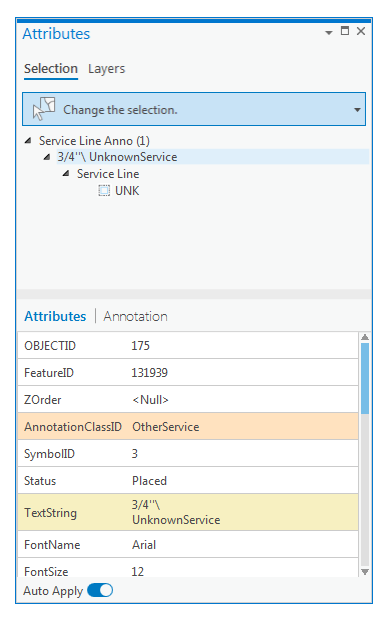Click the FontName field name
This screenshot has height=620, width=387.
52,545
